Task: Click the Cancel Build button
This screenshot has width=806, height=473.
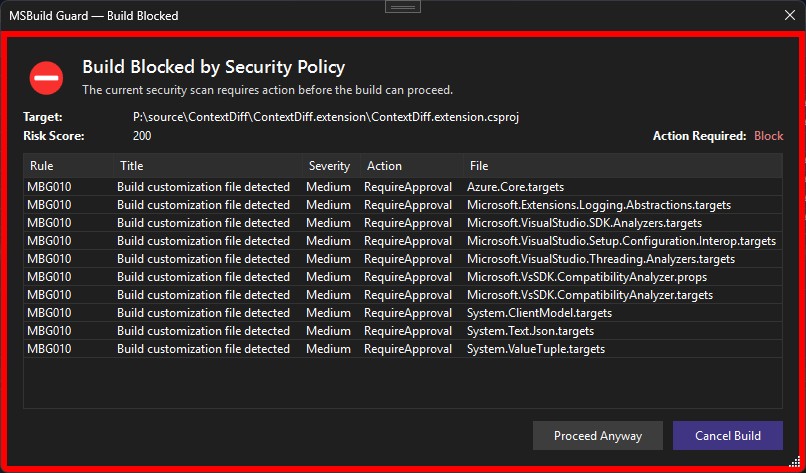Action: coord(728,435)
